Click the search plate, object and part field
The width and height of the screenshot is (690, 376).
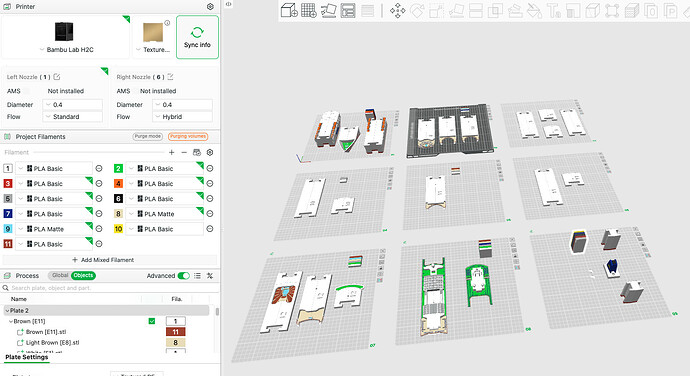click(110, 288)
